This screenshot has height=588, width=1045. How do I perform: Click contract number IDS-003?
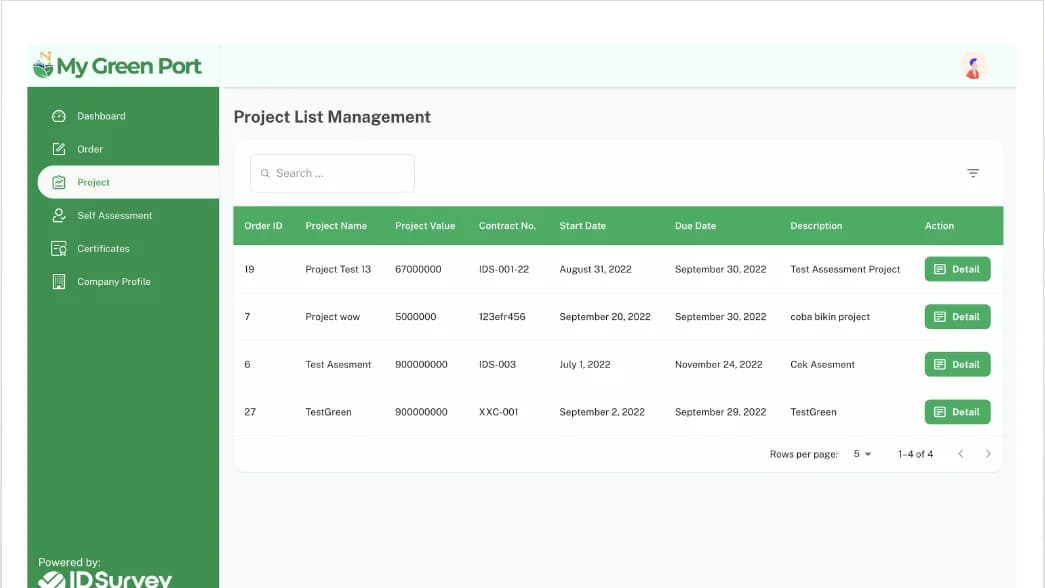coord(497,365)
